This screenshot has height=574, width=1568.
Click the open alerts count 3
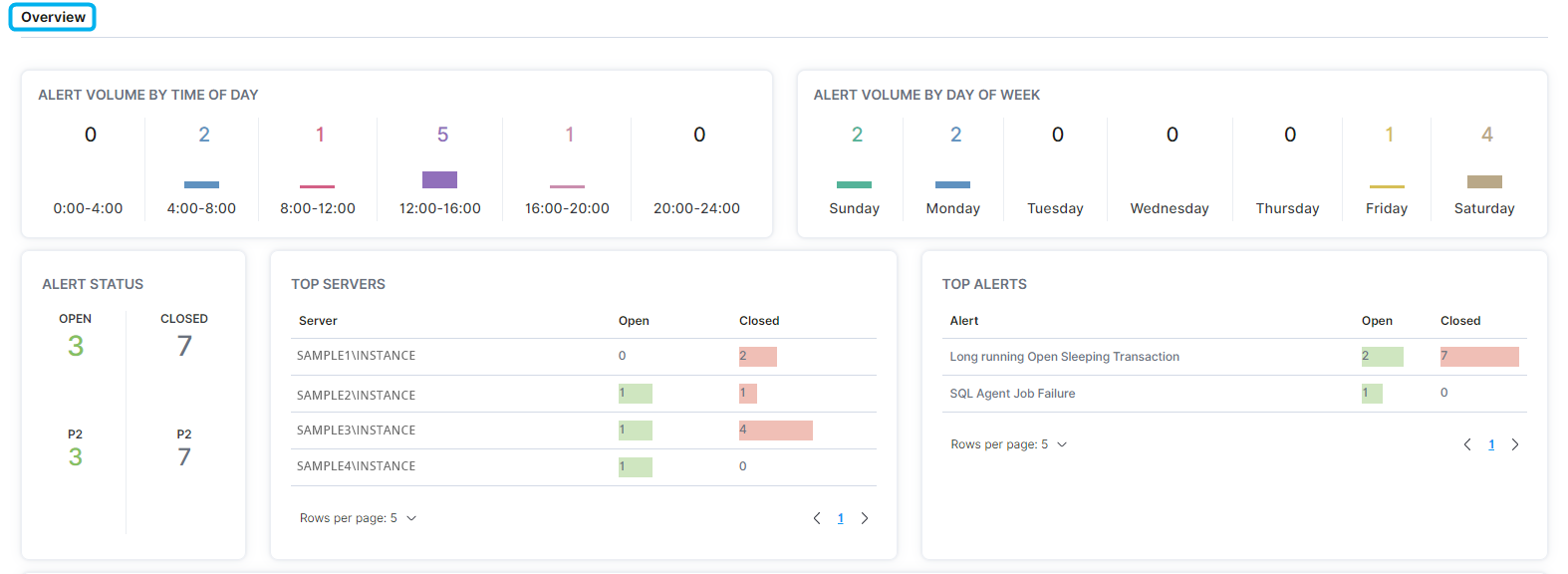click(x=76, y=346)
